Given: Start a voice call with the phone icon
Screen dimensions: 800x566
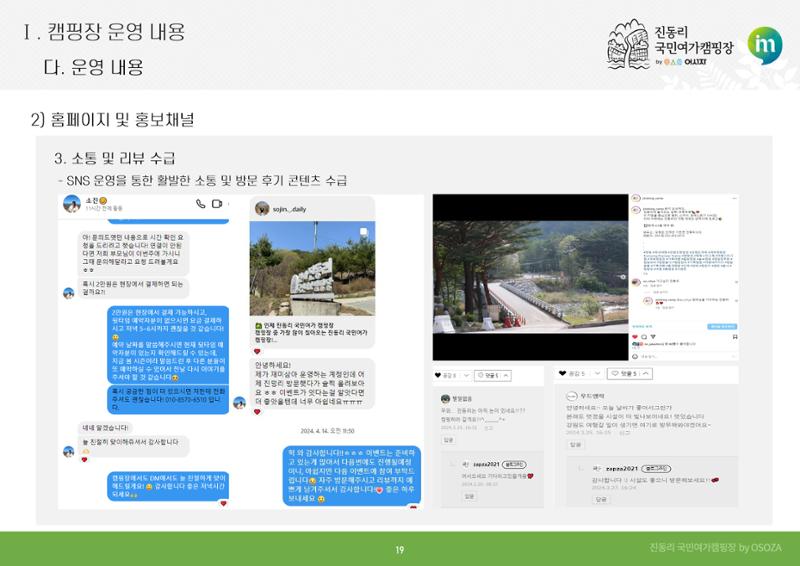Looking at the screenshot, I should coord(201,204).
